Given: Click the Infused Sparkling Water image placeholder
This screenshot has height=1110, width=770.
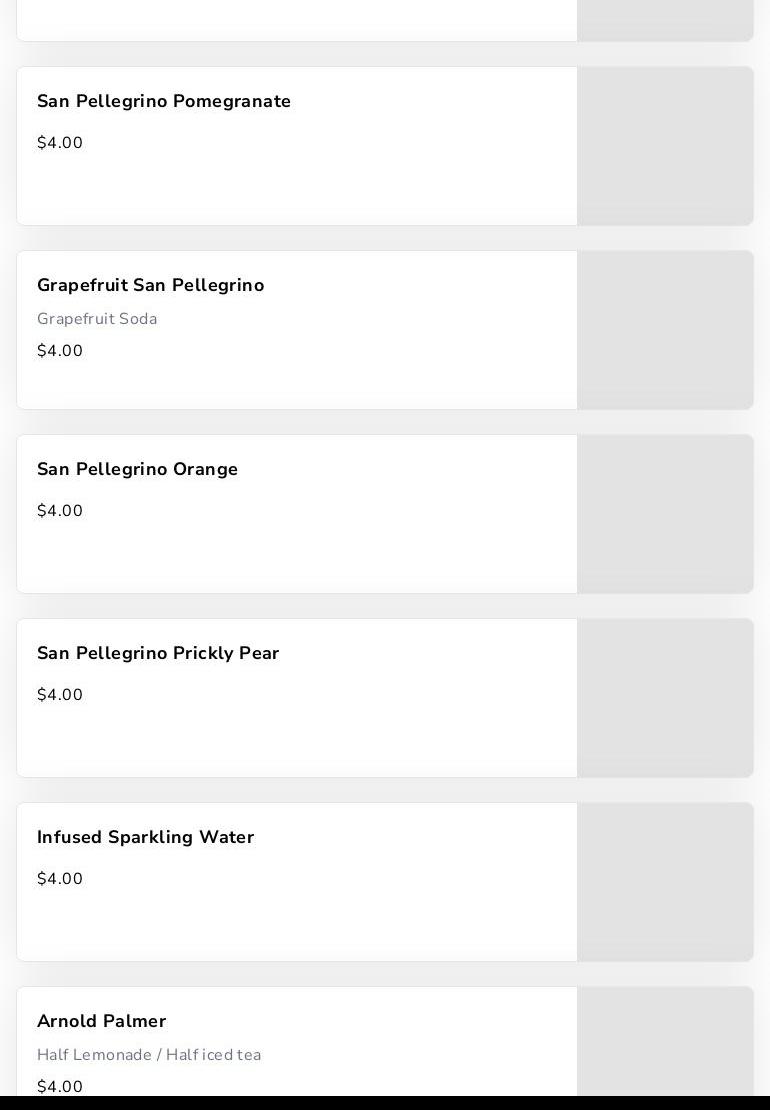Looking at the screenshot, I should point(665,882).
